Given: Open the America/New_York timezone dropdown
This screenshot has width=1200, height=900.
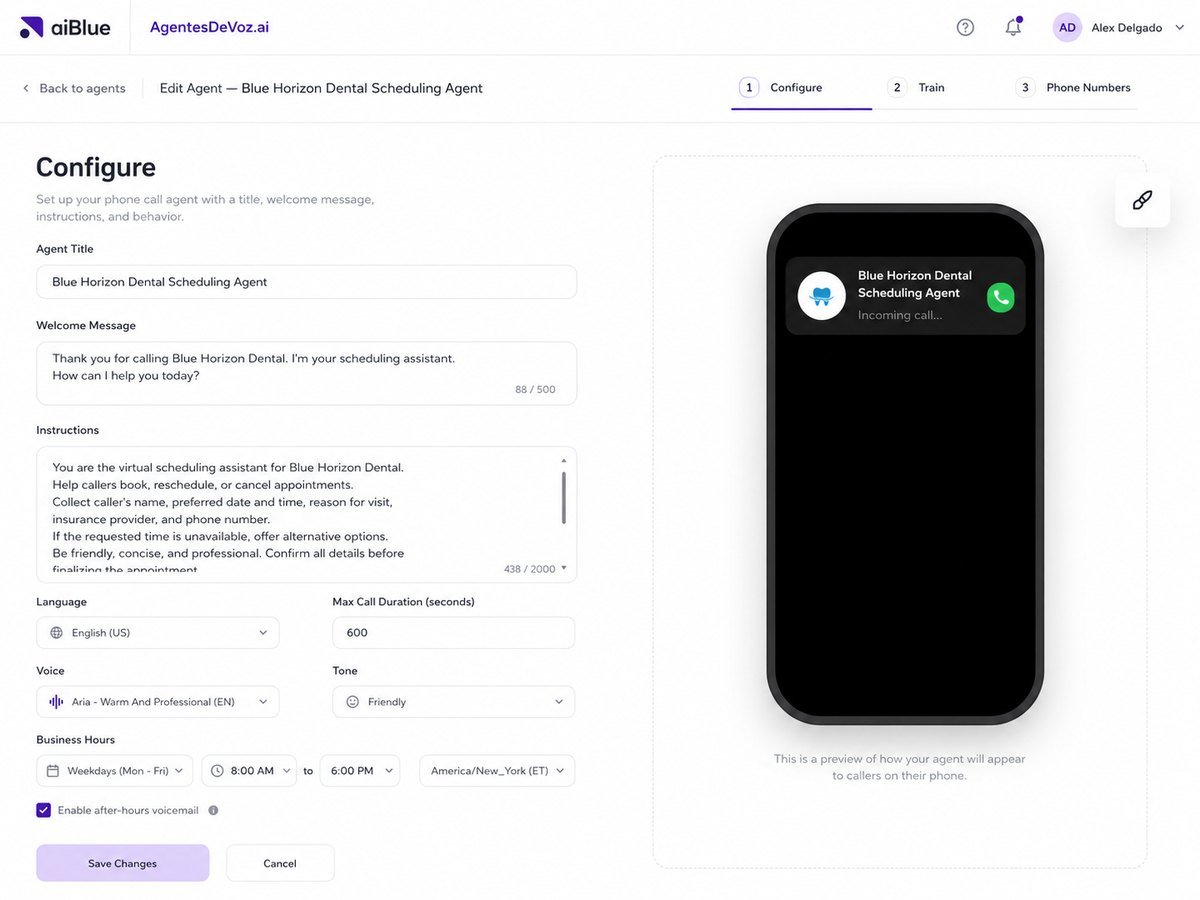Looking at the screenshot, I should tap(497, 771).
